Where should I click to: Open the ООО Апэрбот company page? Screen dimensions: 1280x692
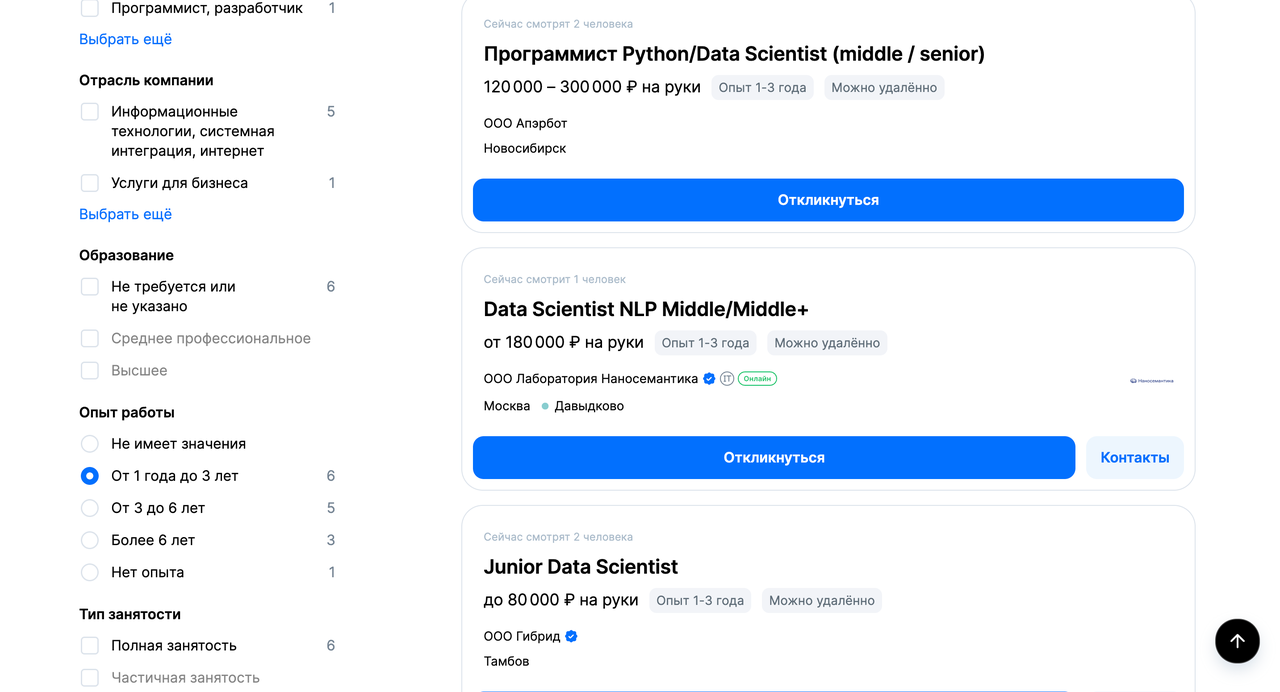pos(525,123)
